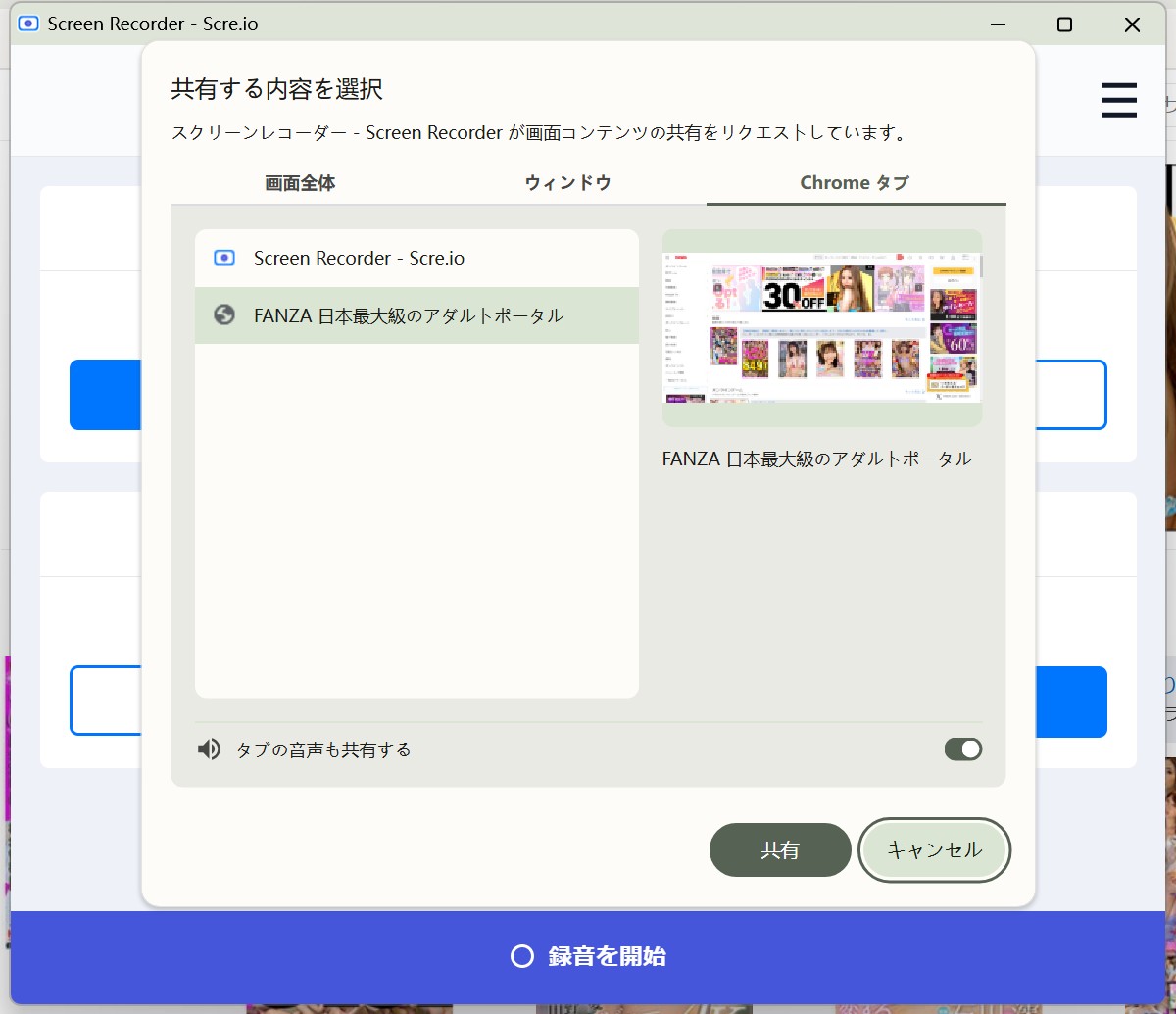
Task: Switch to the 画面全体 tab
Action: (301, 183)
